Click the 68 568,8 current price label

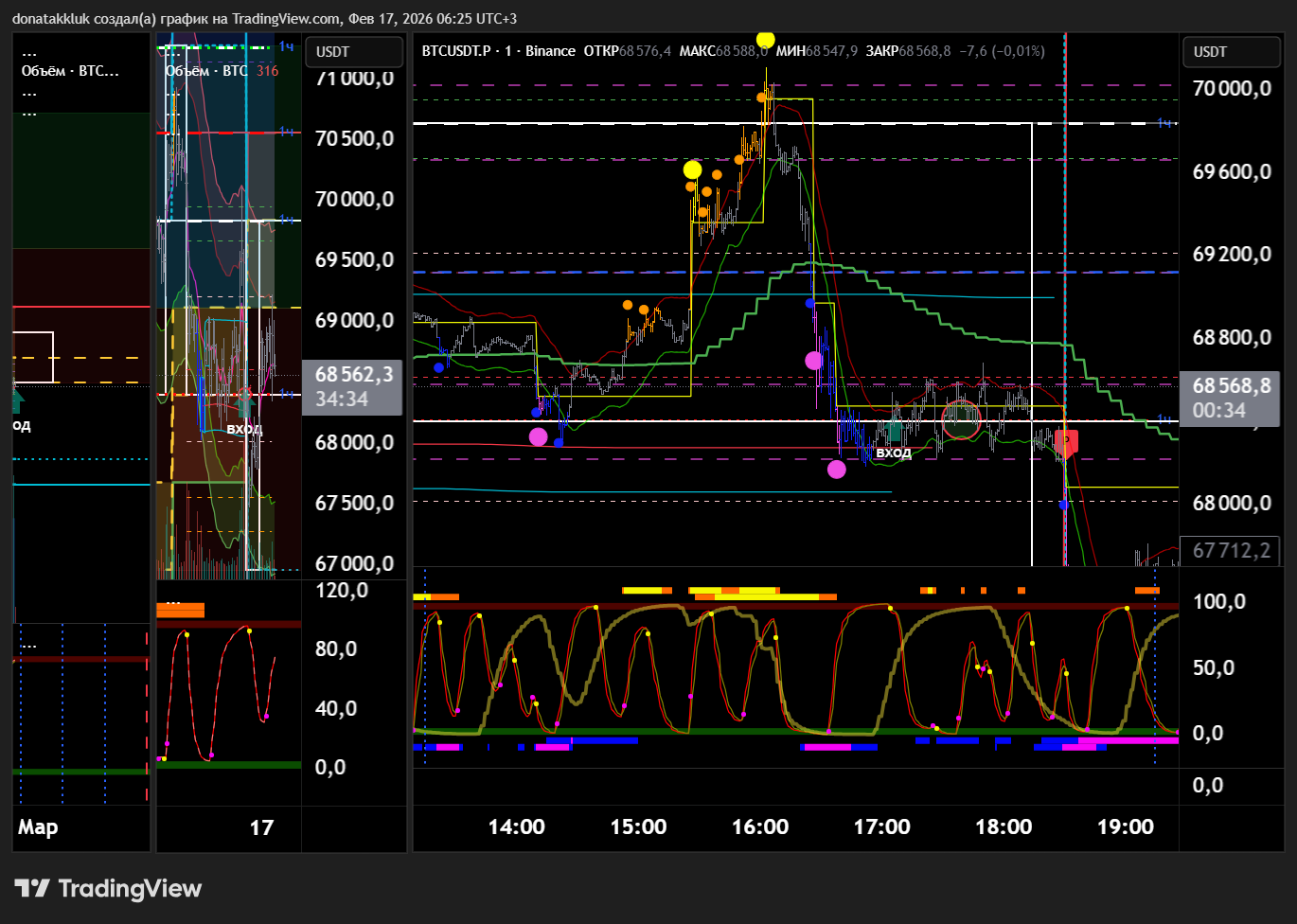[x=1231, y=386]
